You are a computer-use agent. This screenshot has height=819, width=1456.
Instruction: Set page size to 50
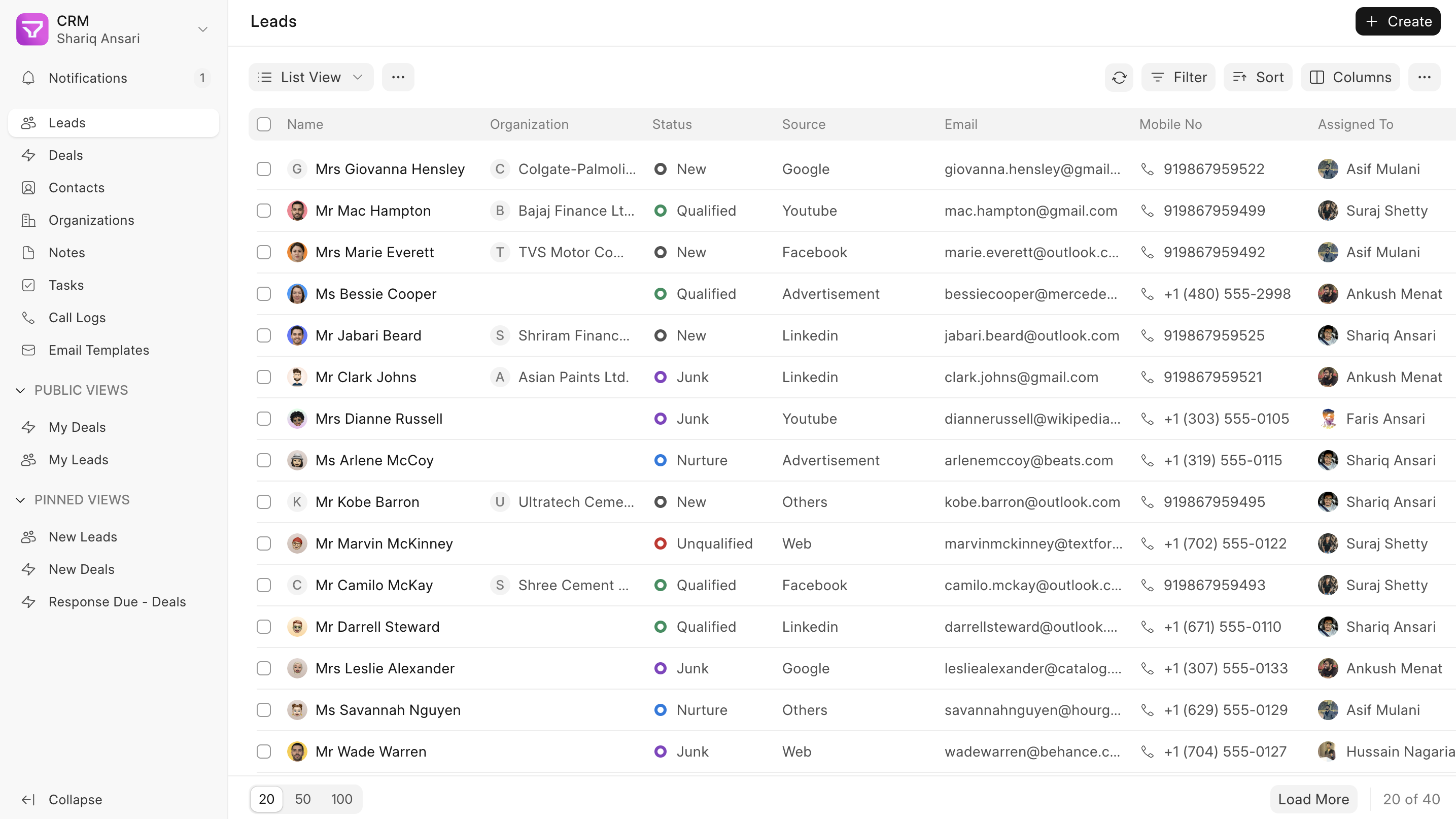coord(302,799)
